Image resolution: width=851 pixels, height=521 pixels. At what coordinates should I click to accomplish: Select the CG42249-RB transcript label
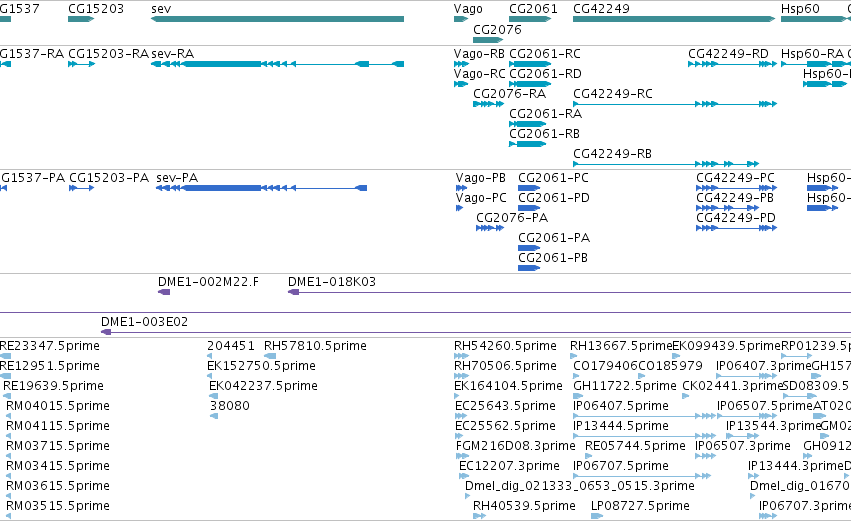(x=612, y=154)
